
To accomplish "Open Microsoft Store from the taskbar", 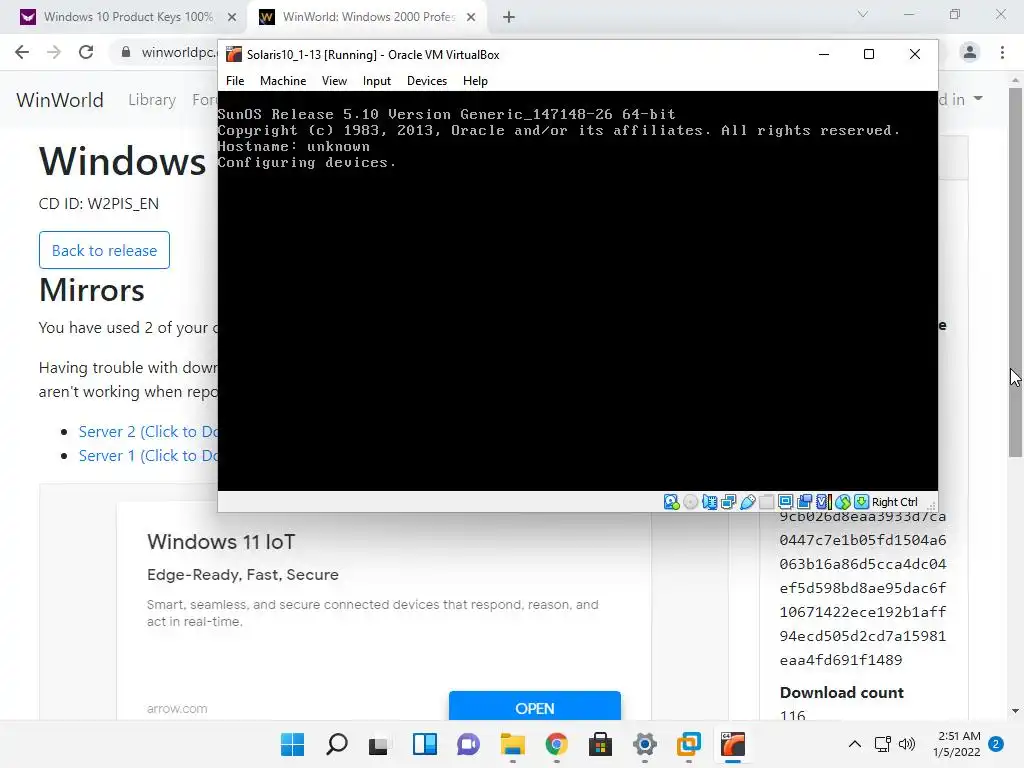I will (600, 744).
